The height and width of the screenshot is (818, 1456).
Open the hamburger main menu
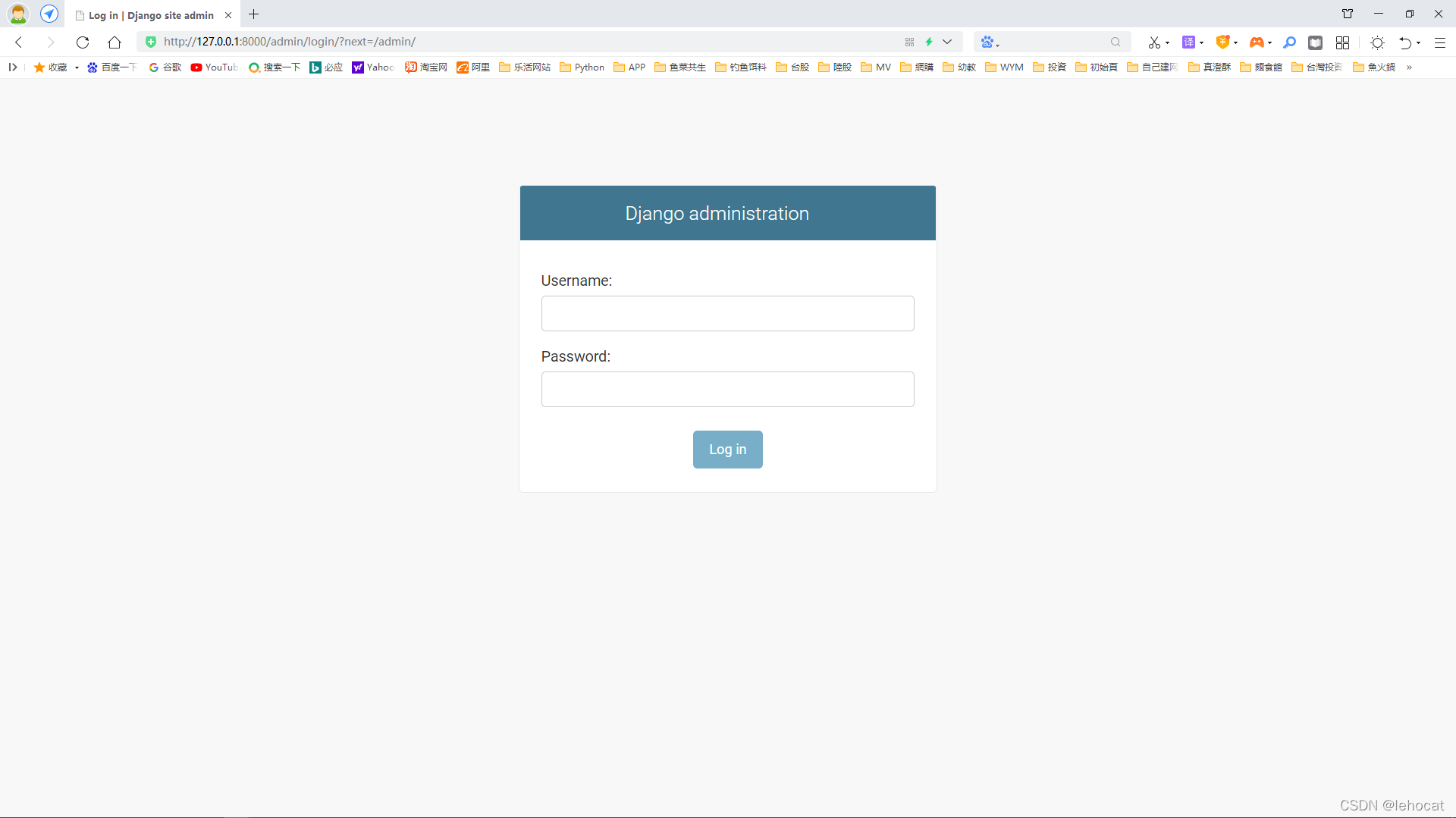tap(1440, 42)
